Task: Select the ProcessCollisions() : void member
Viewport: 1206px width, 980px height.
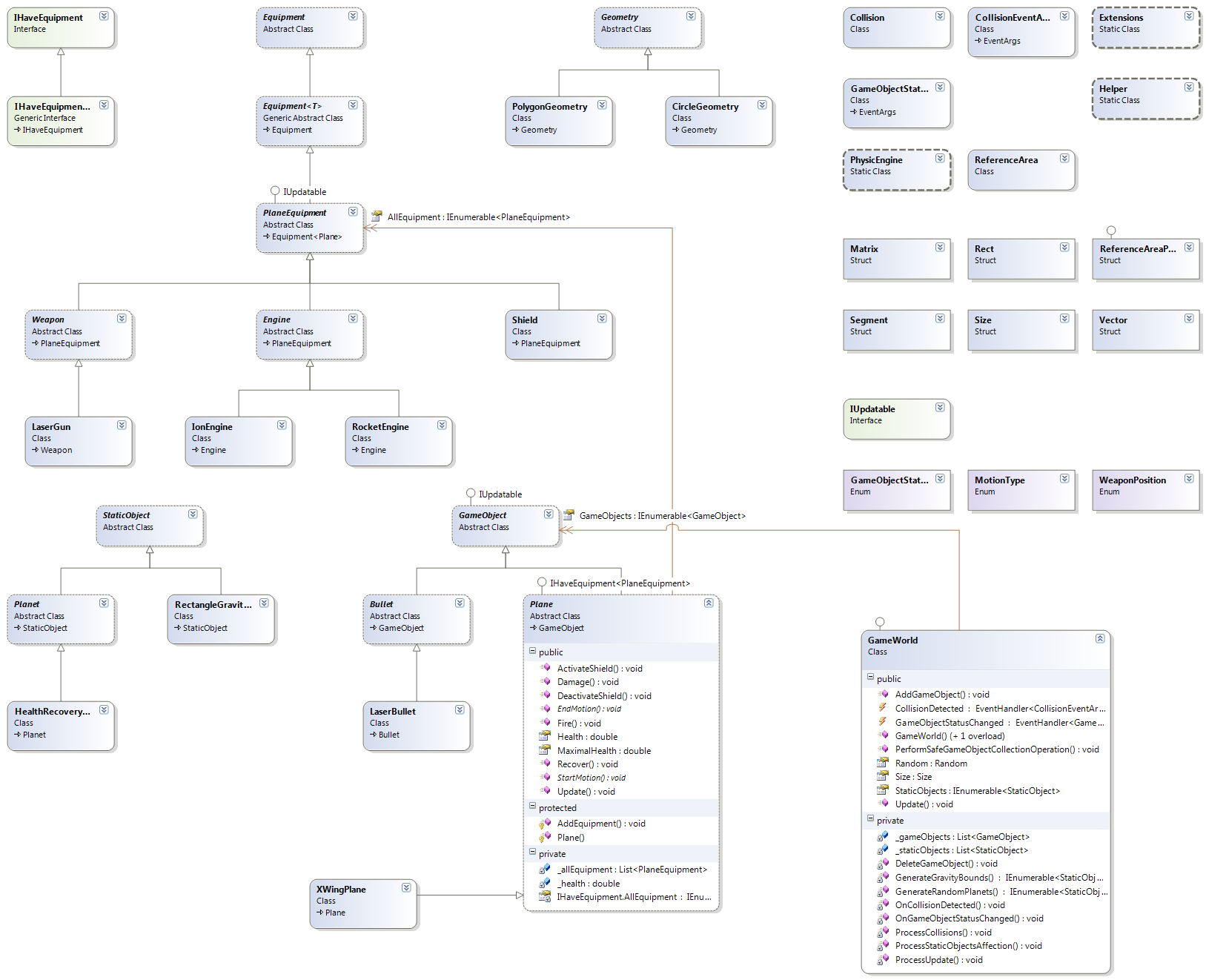Action: tap(943, 933)
